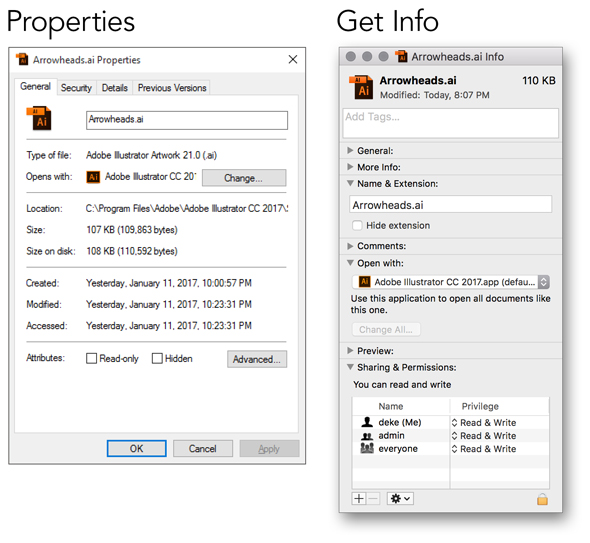Click the everyone group icon
590x543 pixels.
[x=367, y=449]
